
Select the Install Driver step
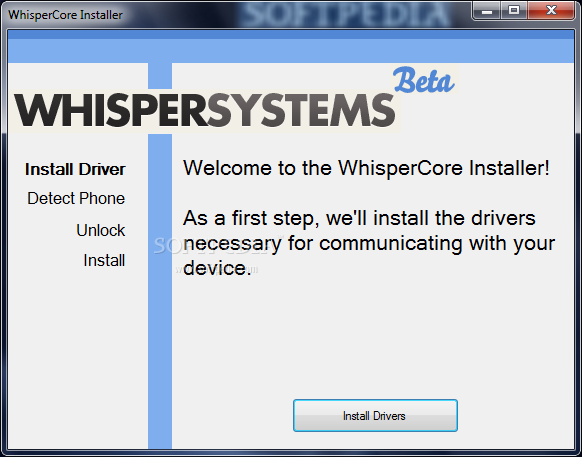pos(75,169)
